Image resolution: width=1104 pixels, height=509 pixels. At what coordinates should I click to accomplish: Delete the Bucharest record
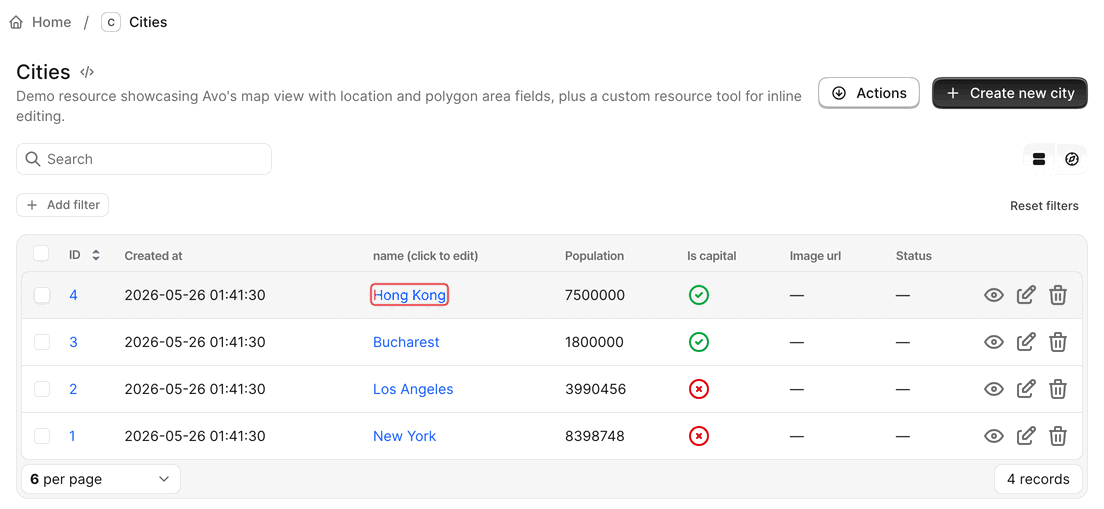point(1058,342)
